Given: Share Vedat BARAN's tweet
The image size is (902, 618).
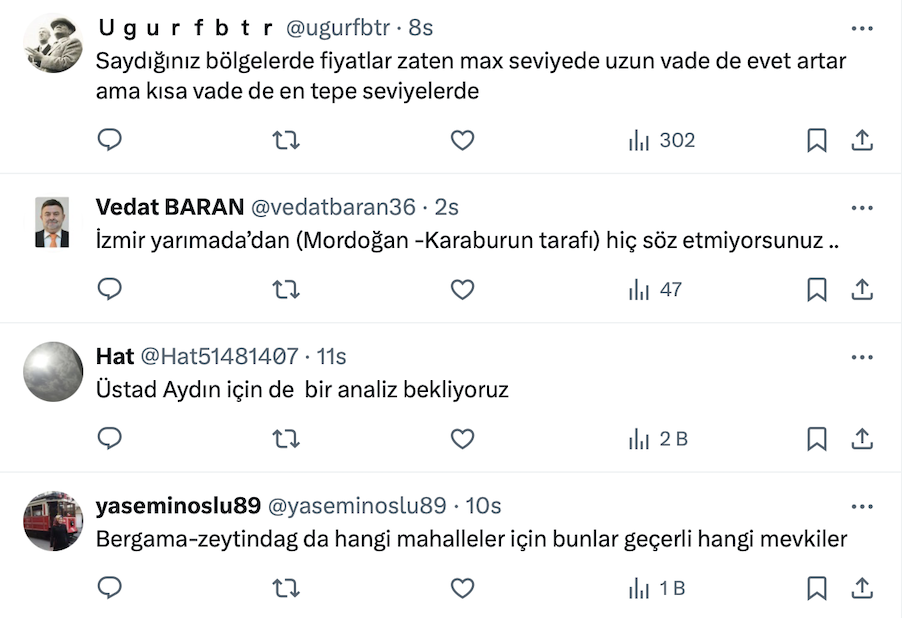Looking at the screenshot, I should tap(862, 290).
